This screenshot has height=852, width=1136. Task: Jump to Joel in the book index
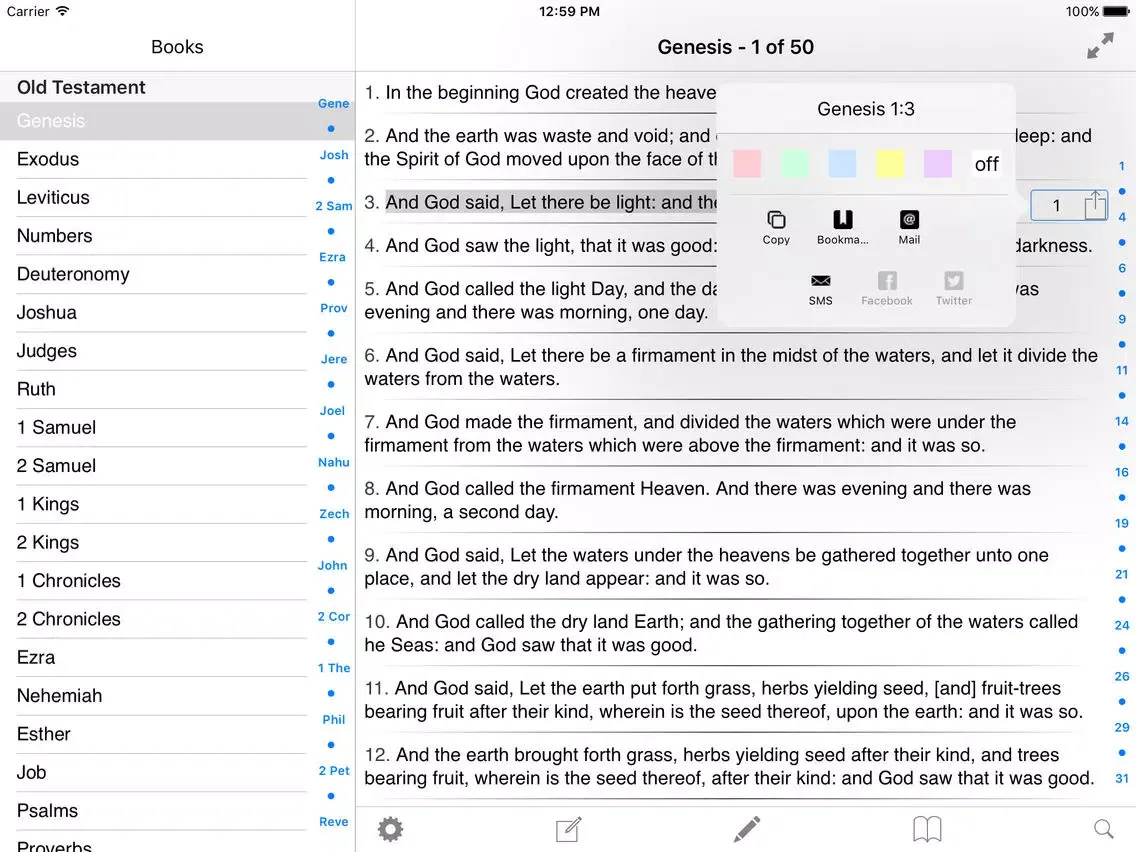tap(333, 411)
